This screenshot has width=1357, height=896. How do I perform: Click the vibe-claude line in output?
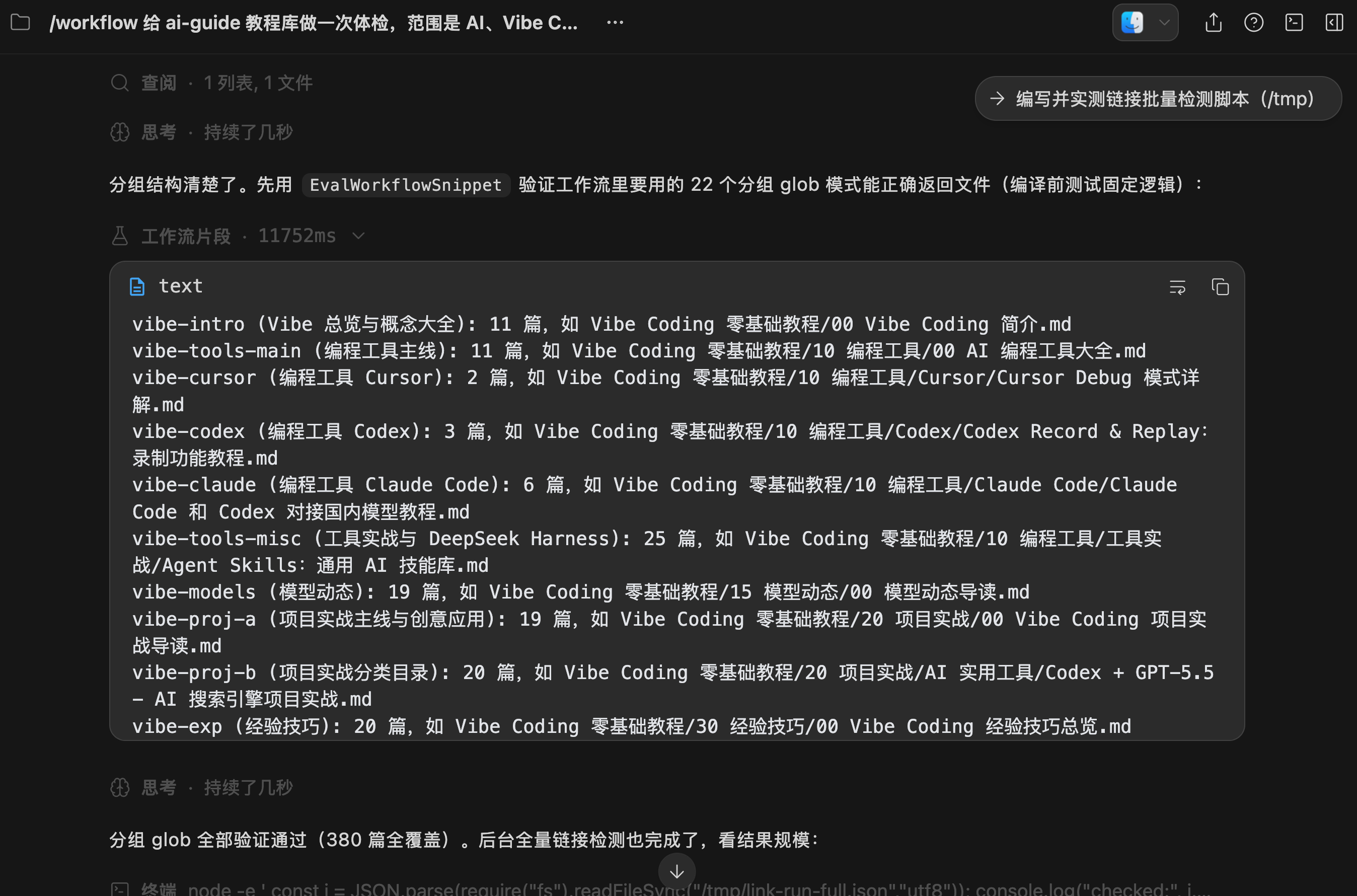pyautogui.click(x=655, y=498)
